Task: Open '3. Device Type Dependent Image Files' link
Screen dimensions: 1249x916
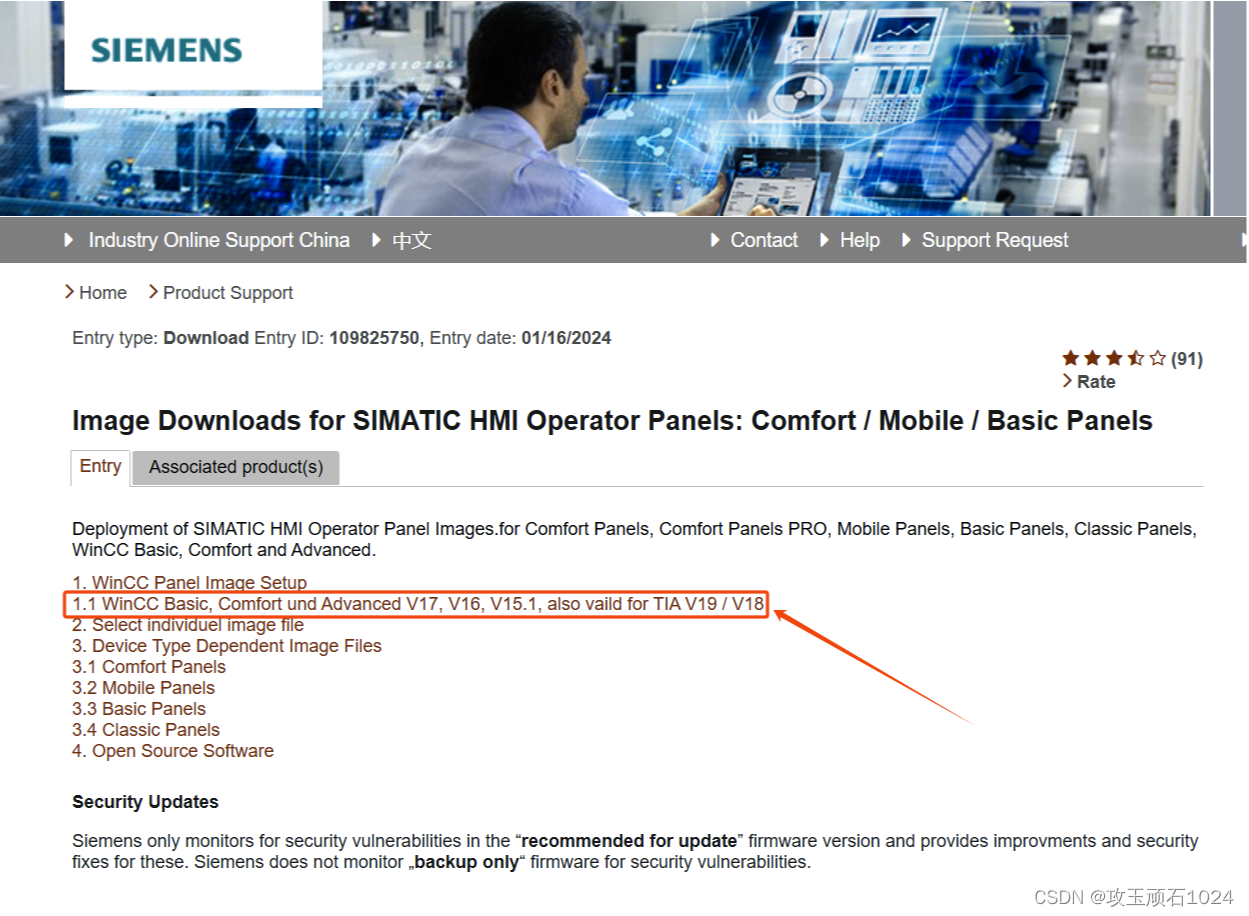Action: tap(227, 646)
